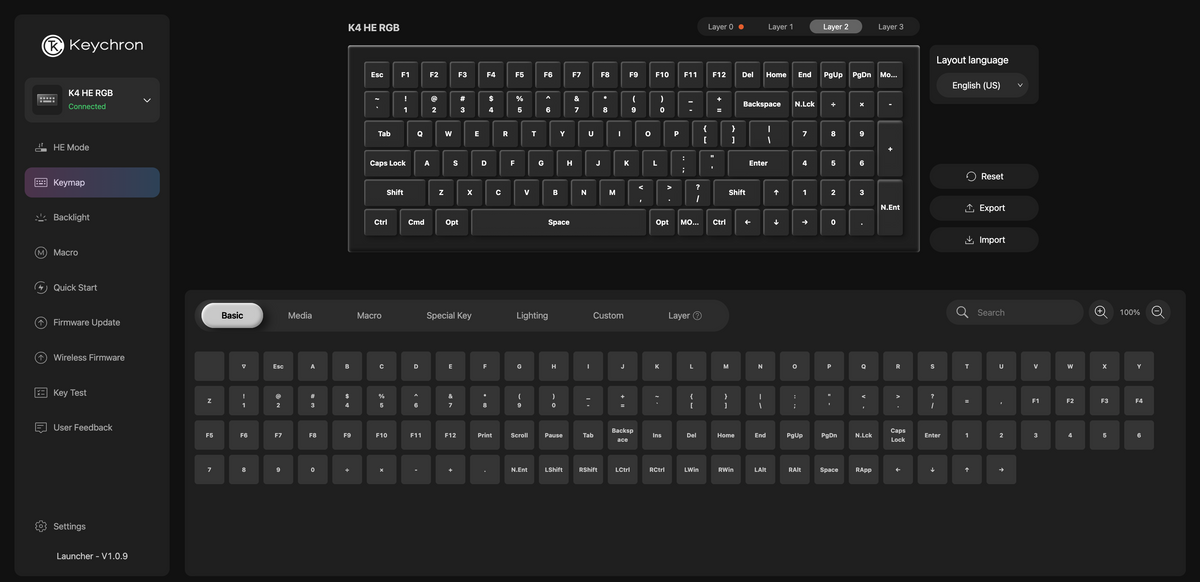
Task: Open the Custom keycode tab
Action: tap(608, 315)
